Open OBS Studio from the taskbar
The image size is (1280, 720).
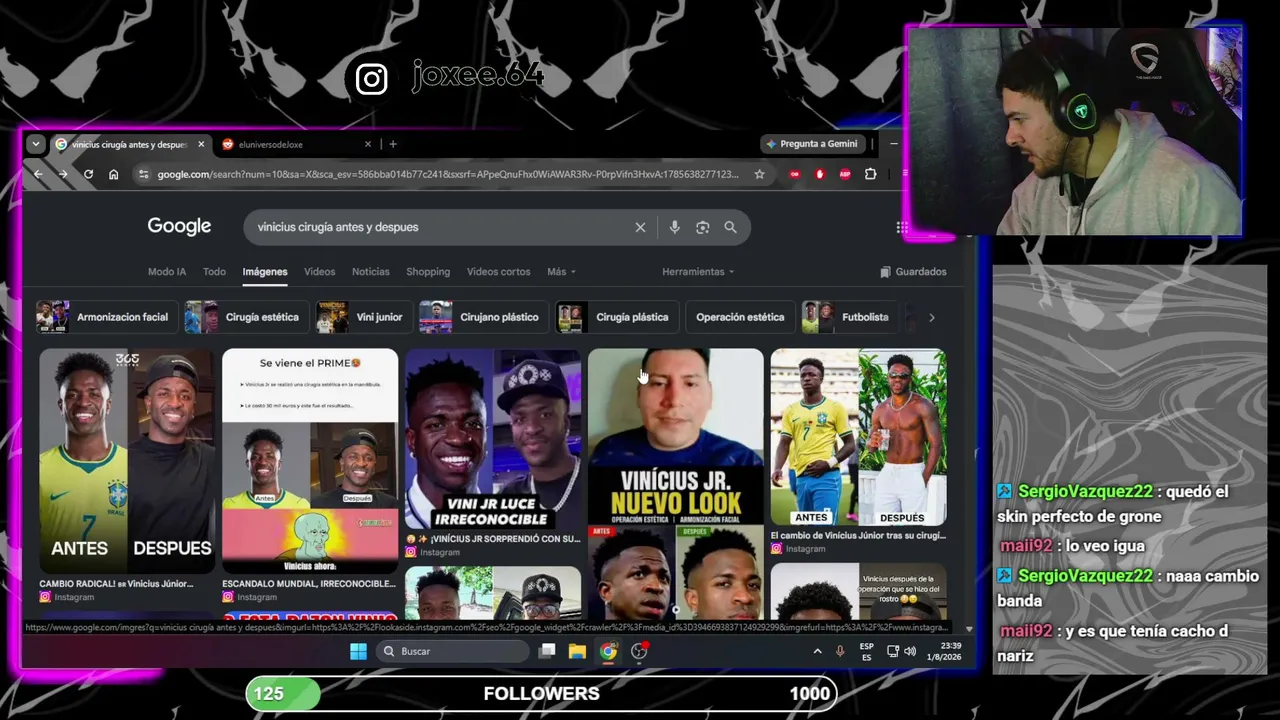(639, 651)
